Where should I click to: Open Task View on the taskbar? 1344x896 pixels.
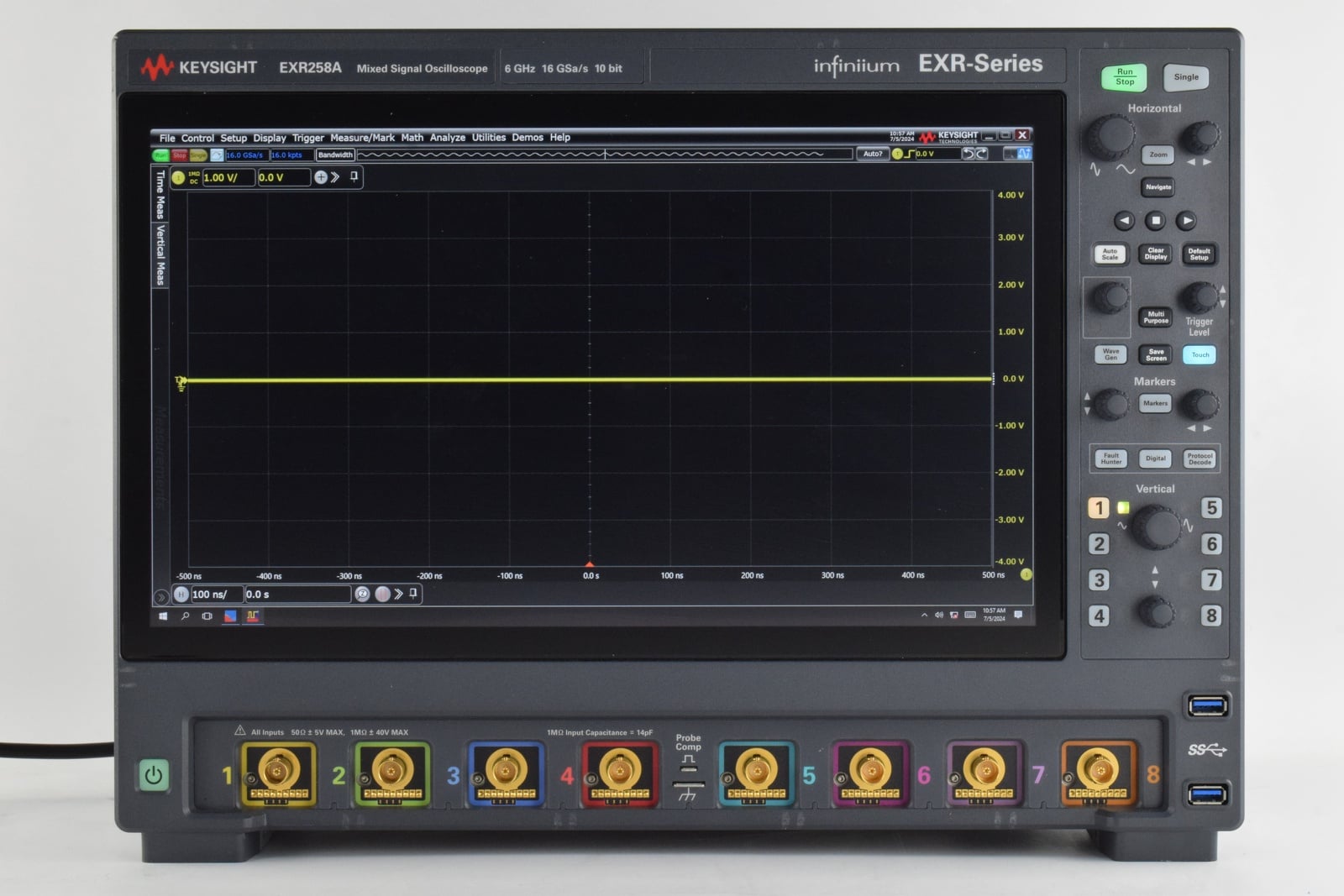pos(207,616)
